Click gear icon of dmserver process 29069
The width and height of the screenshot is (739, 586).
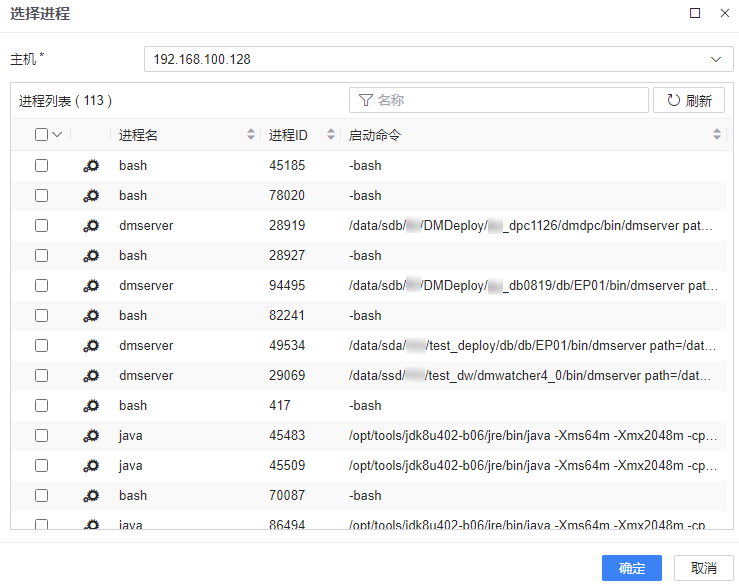[x=91, y=376]
